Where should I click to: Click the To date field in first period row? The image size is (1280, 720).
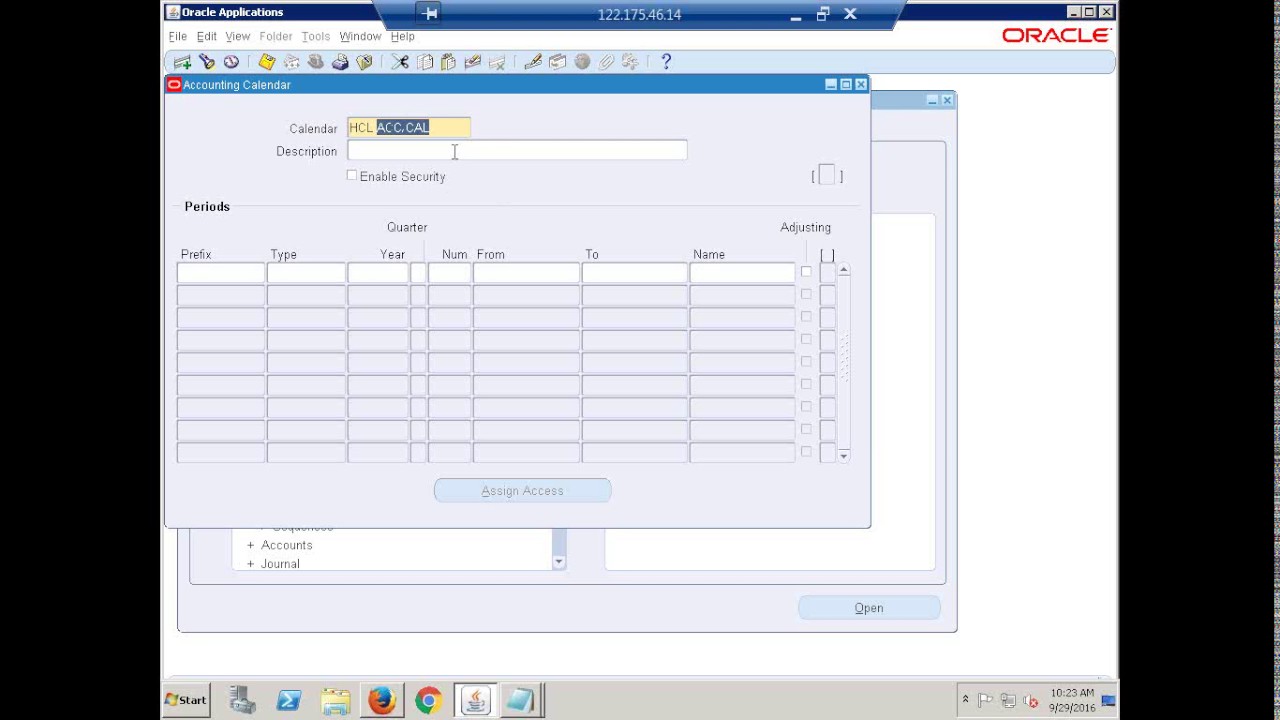click(x=634, y=273)
